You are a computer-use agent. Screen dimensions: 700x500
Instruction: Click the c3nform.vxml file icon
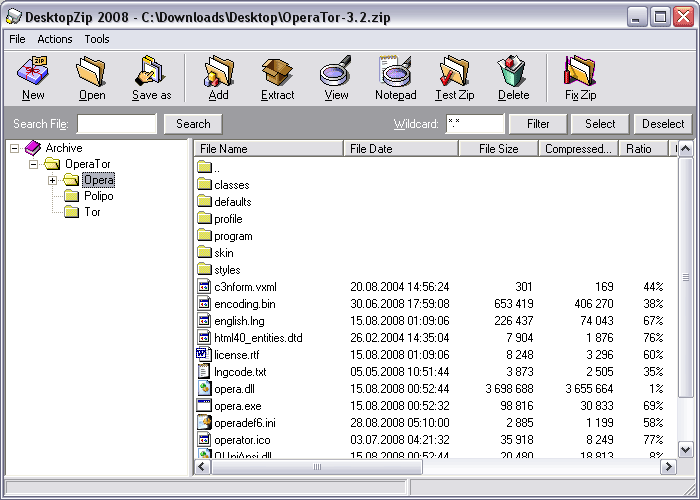click(204, 287)
